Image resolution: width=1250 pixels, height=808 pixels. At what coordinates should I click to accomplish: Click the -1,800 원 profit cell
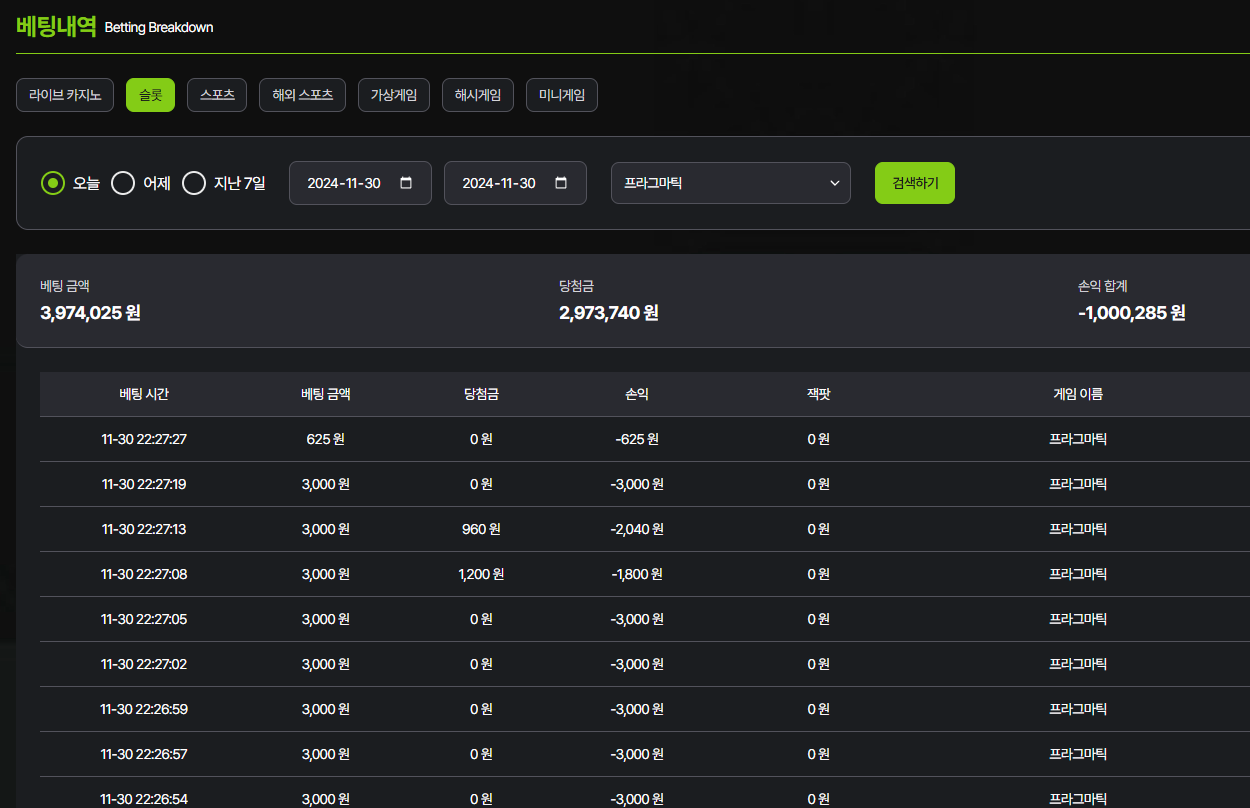[637, 574]
